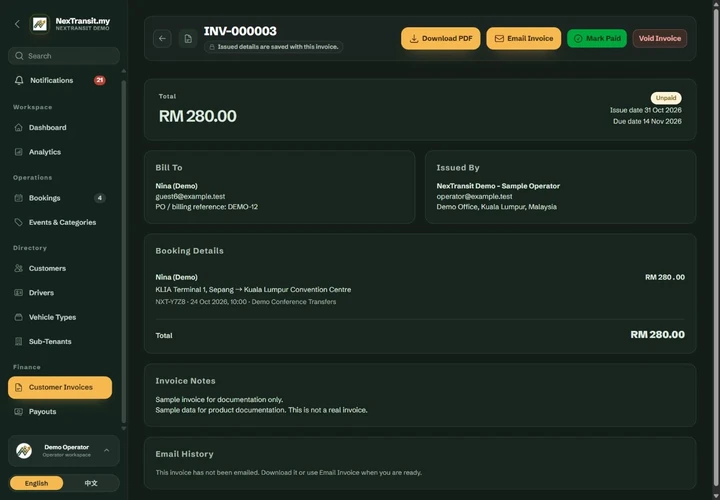The width and height of the screenshot is (720, 500).
Task: Click the sidebar Search field
Action: pyautogui.click(x=64, y=56)
